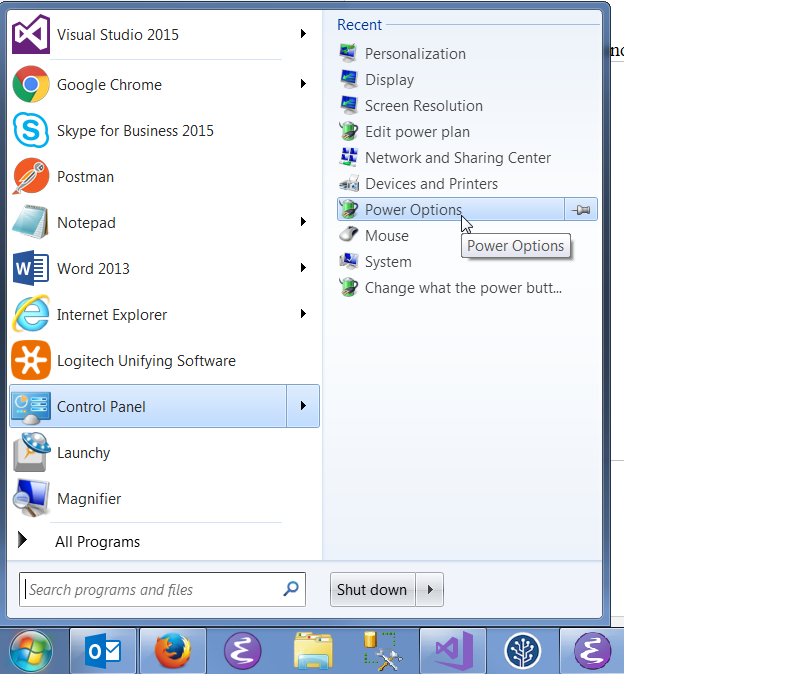Select Edit power plan
The image size is (800, 674).
[x=416, y=131]
